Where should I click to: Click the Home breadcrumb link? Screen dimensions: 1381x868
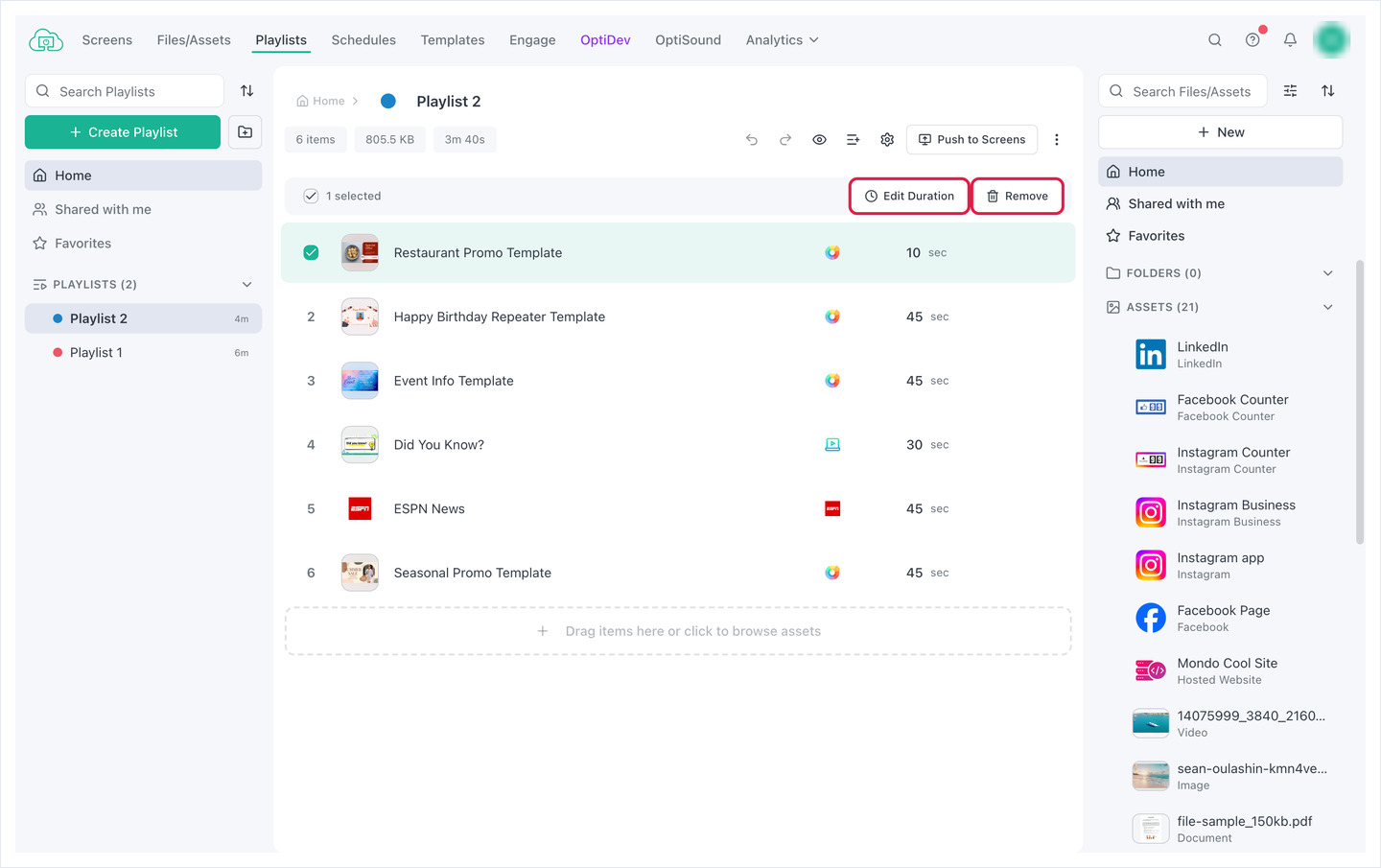[x=320, y=101]
